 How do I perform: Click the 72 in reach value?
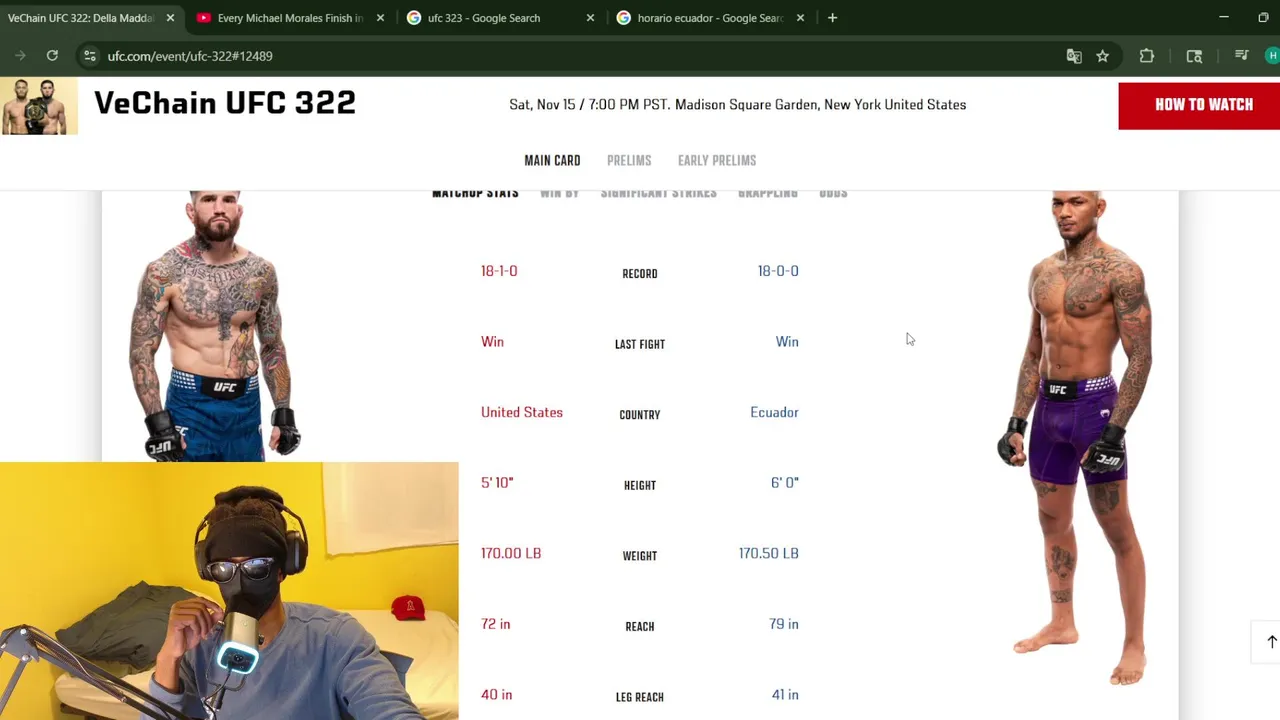tap(496, 624)
